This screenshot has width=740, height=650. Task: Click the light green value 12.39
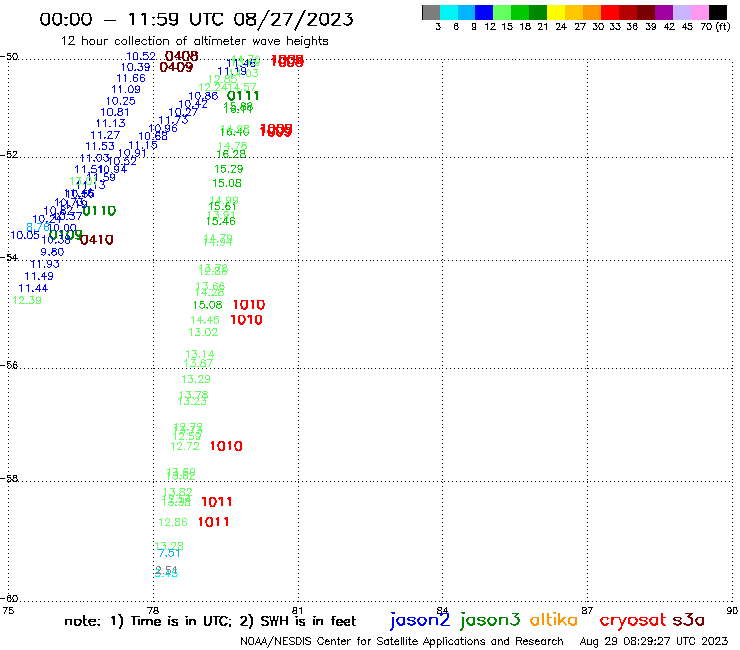pos(27,300)
